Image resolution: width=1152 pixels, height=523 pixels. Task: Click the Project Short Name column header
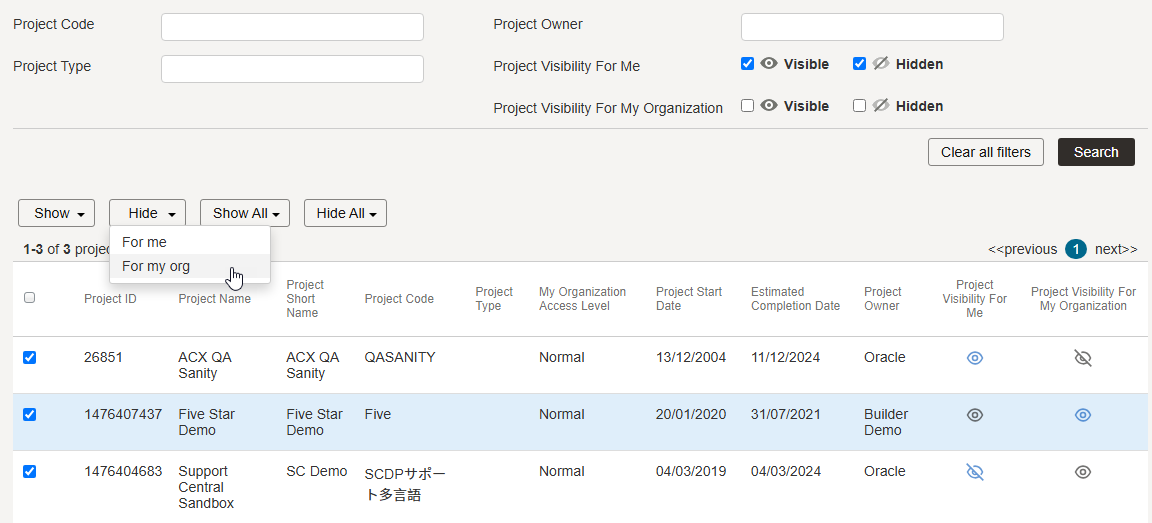305,299
